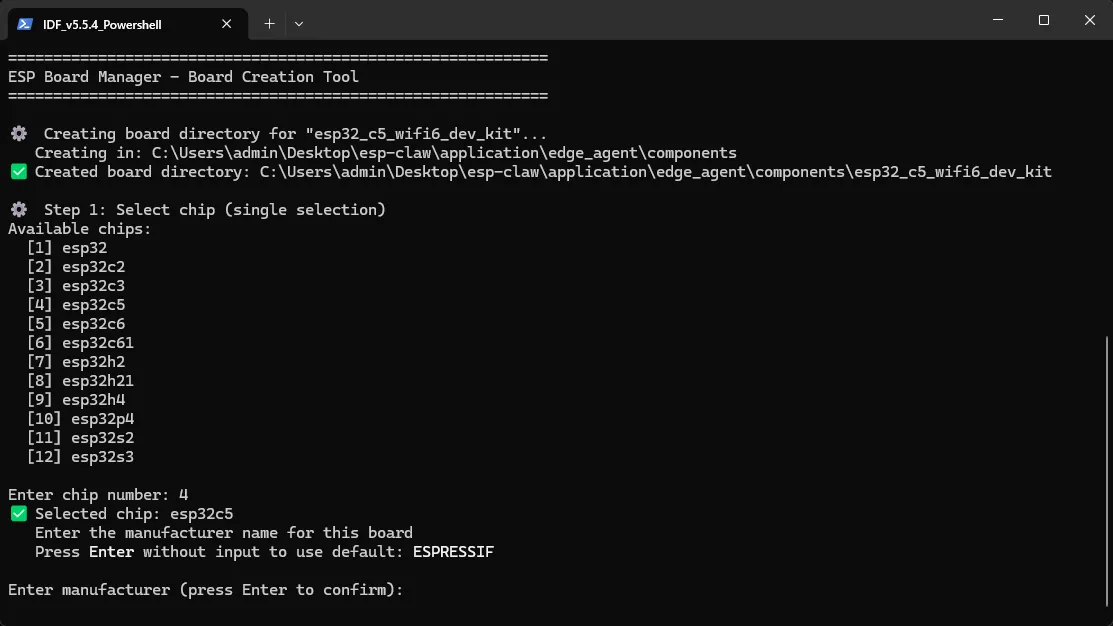The width and height of the screenshot is (1113, 626).
Task: Open a new terminal tab with plus
Action: click(x=270, y=24)
